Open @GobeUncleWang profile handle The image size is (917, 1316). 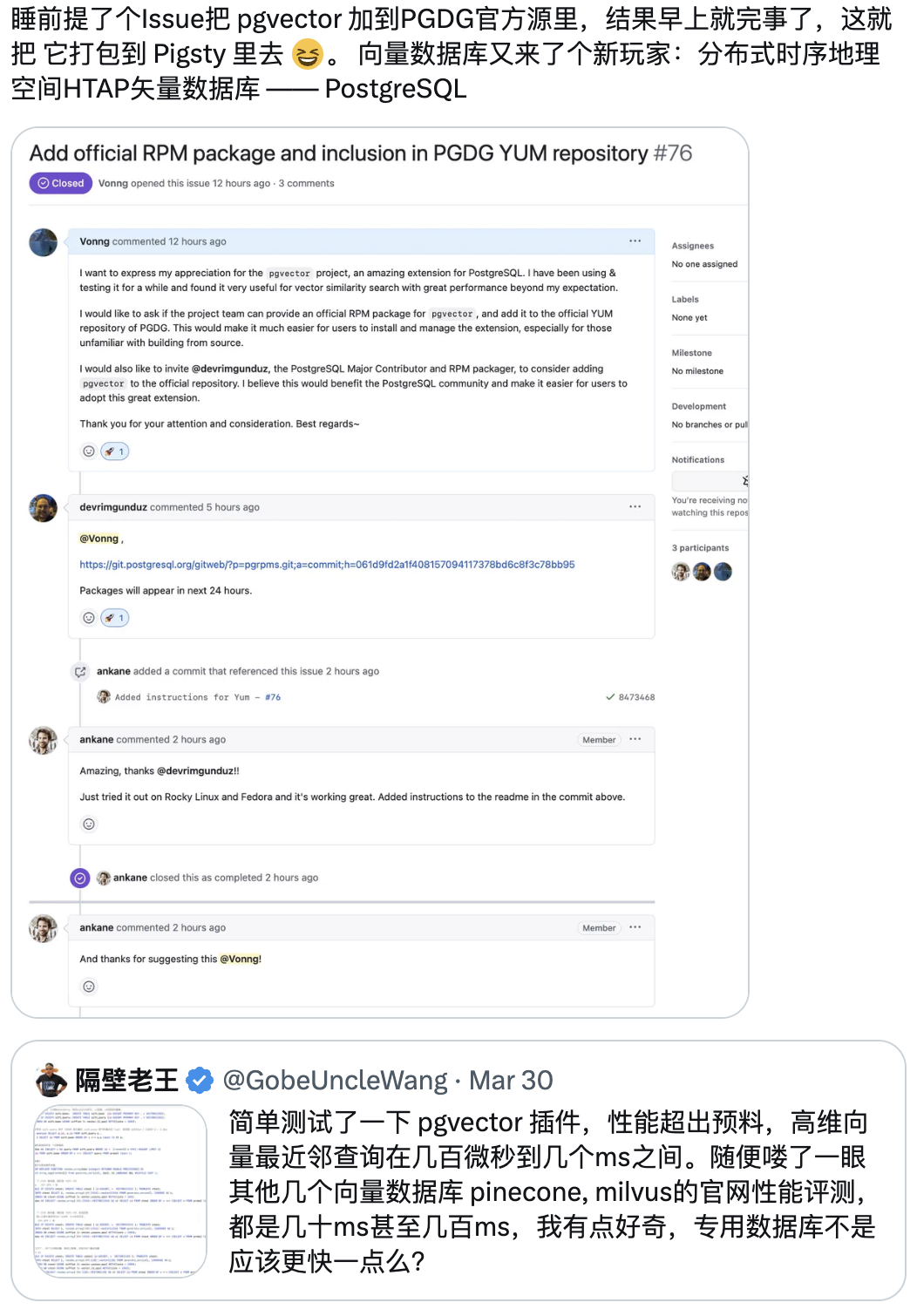pyautogui.click(x=335, y=1081)
